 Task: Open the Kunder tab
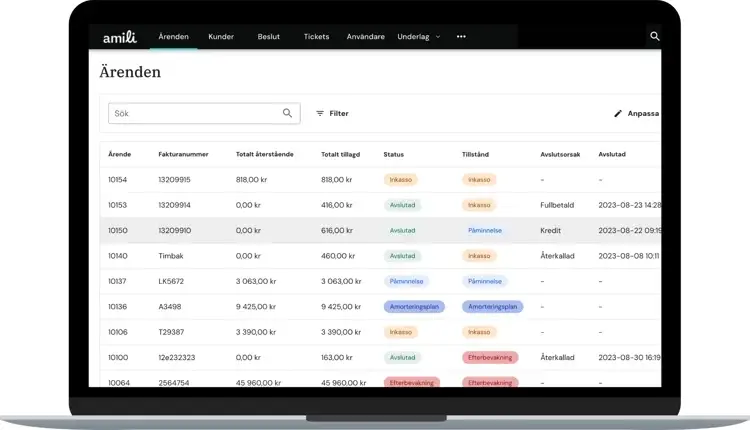tap(221, 36)
